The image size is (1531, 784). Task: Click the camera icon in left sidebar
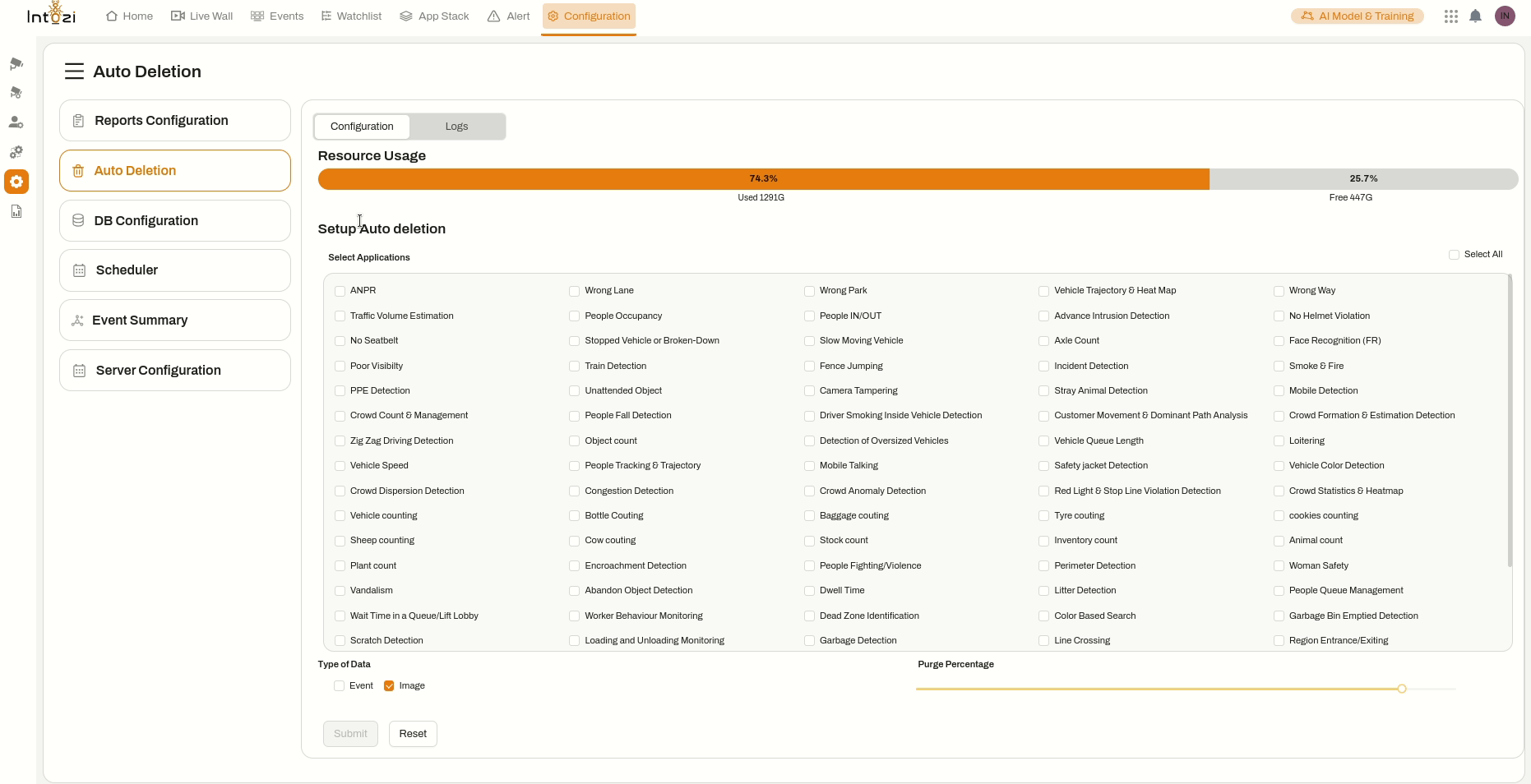coord(16,64)
